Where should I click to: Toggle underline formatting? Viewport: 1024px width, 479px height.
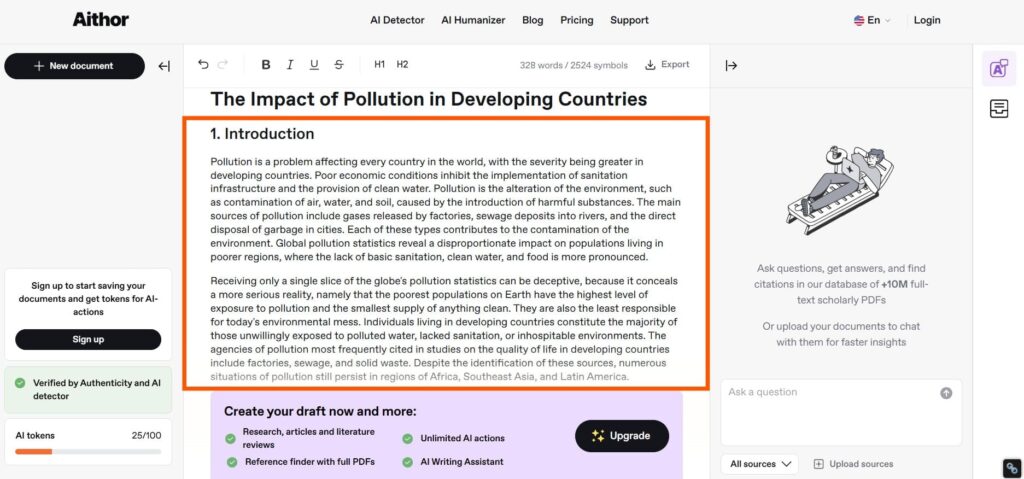tap(314, 64)
